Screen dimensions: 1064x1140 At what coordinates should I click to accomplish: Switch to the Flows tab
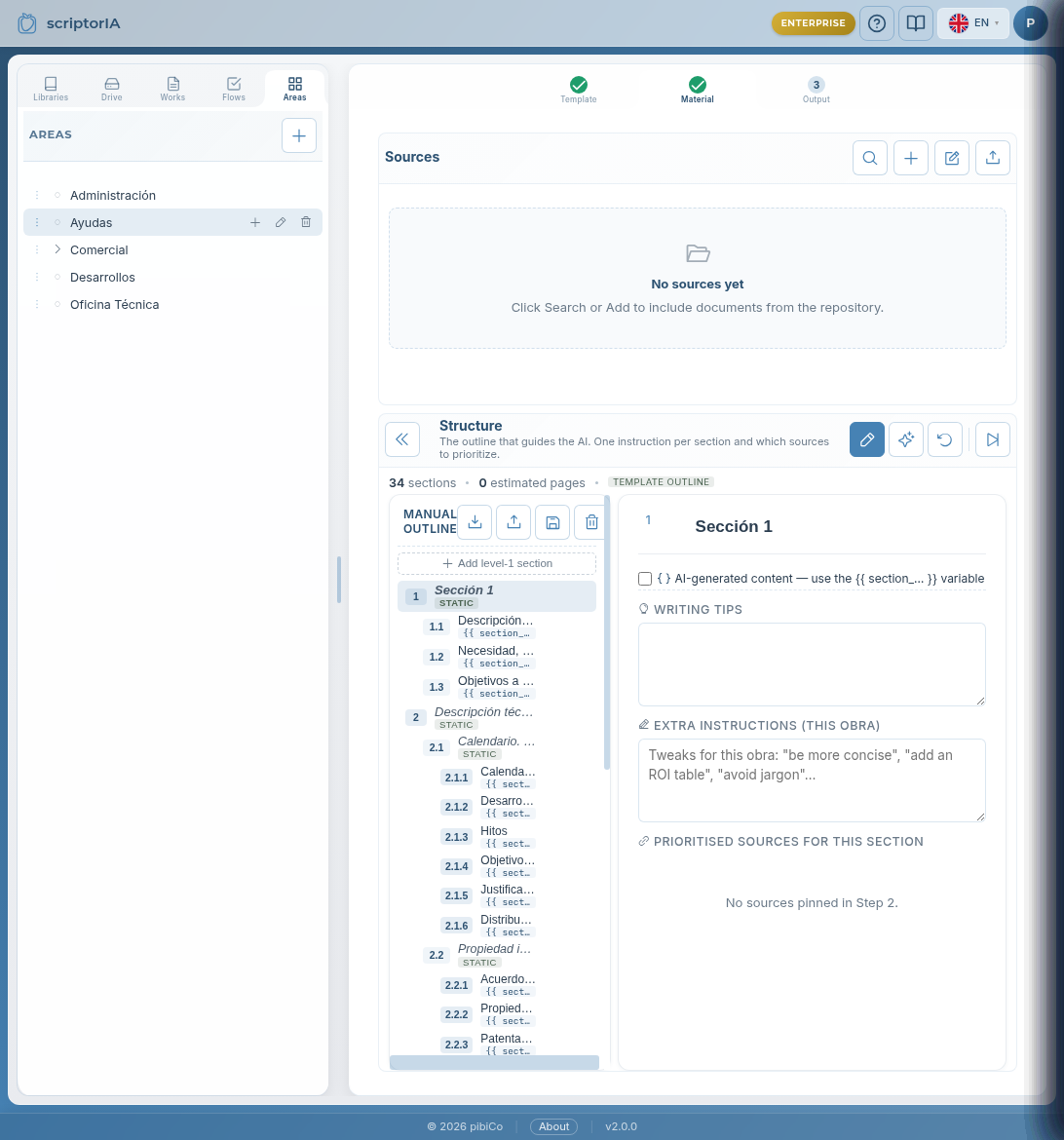[x=234, y=89]
